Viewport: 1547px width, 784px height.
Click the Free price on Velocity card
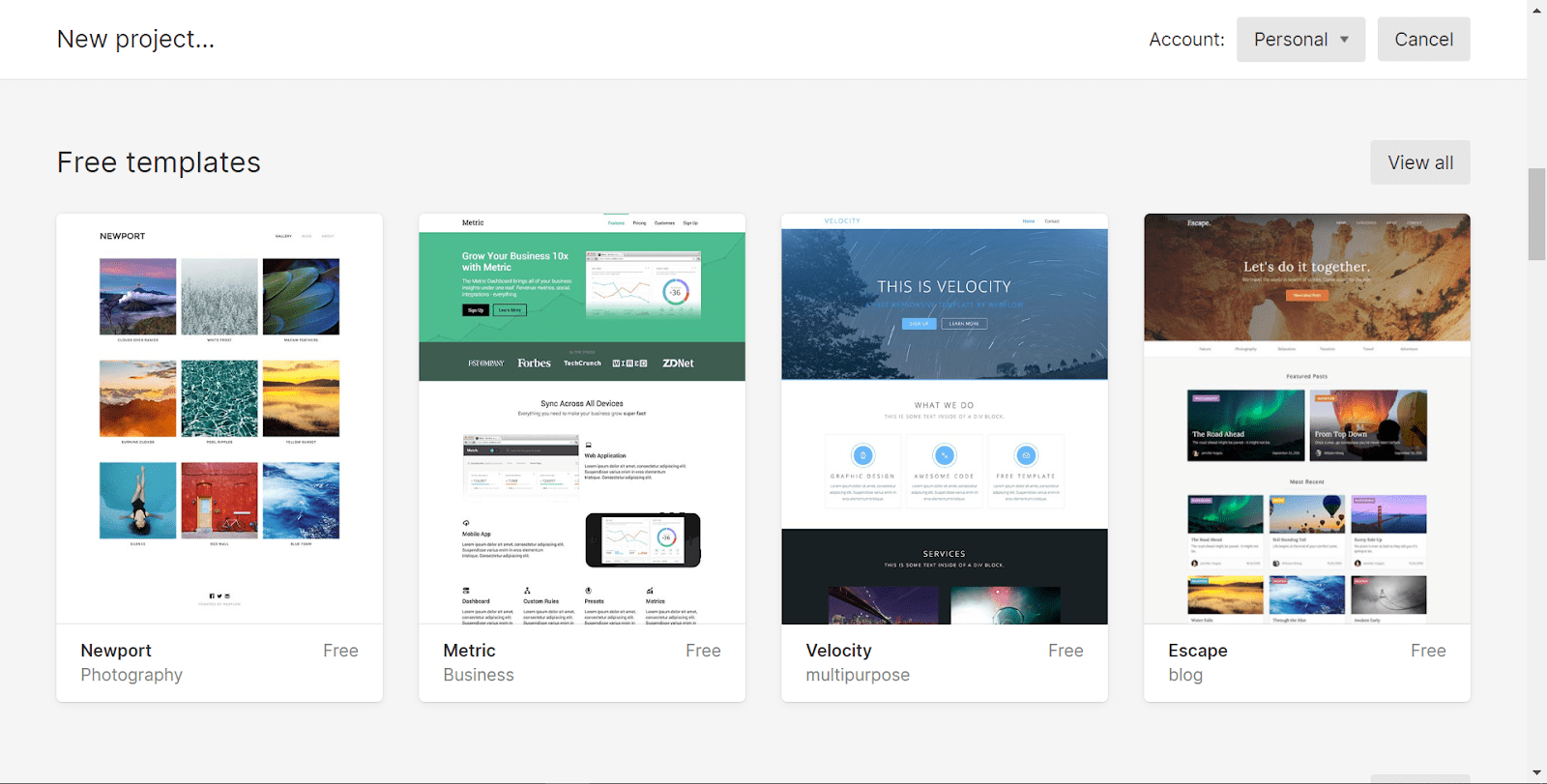click(1065, 651)
